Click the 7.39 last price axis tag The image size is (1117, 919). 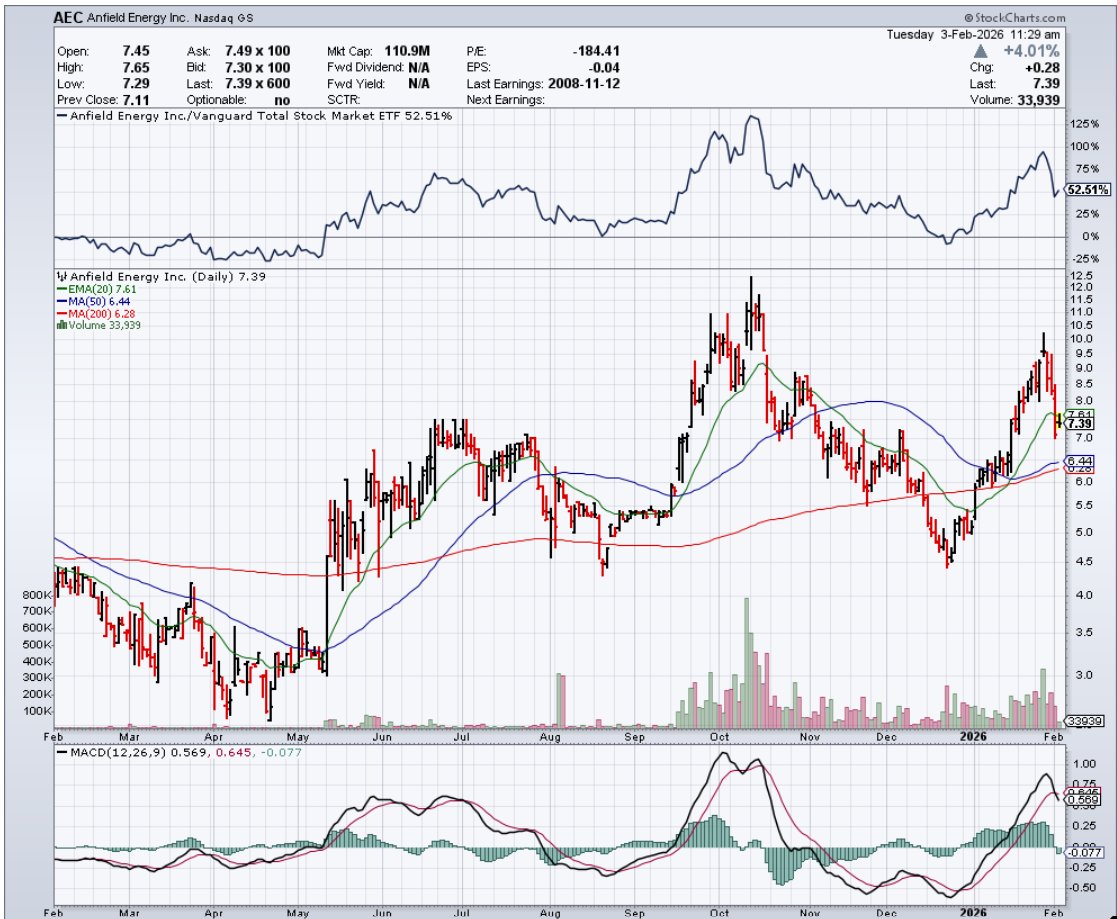tap(1080, 423)
